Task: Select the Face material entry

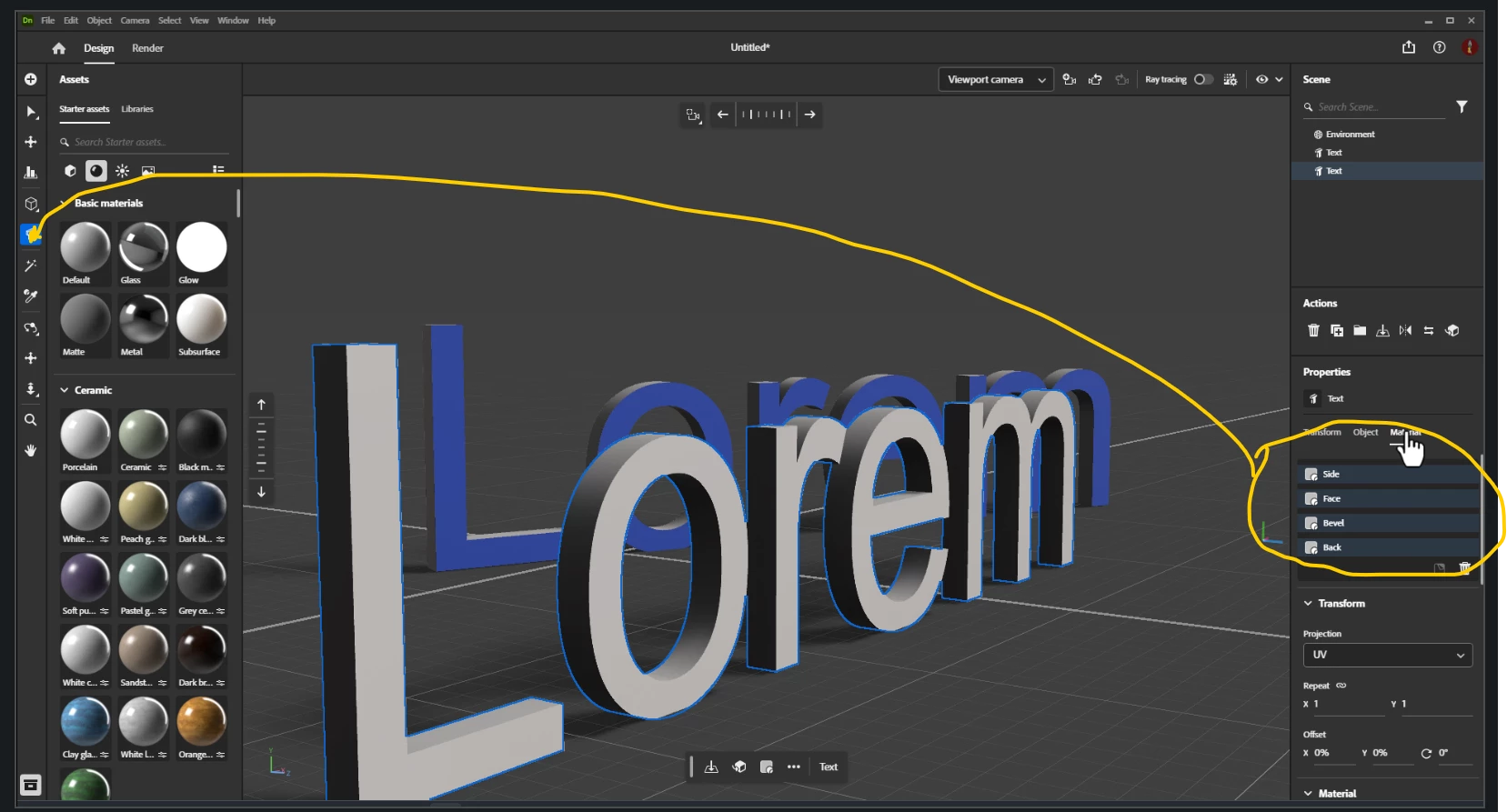Action: pos(1388,498)
